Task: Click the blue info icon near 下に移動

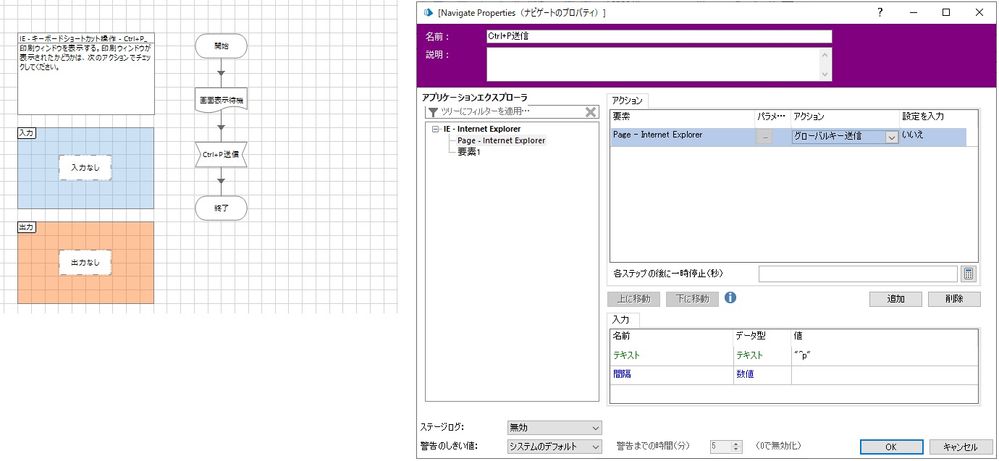Action: [730, 298]
